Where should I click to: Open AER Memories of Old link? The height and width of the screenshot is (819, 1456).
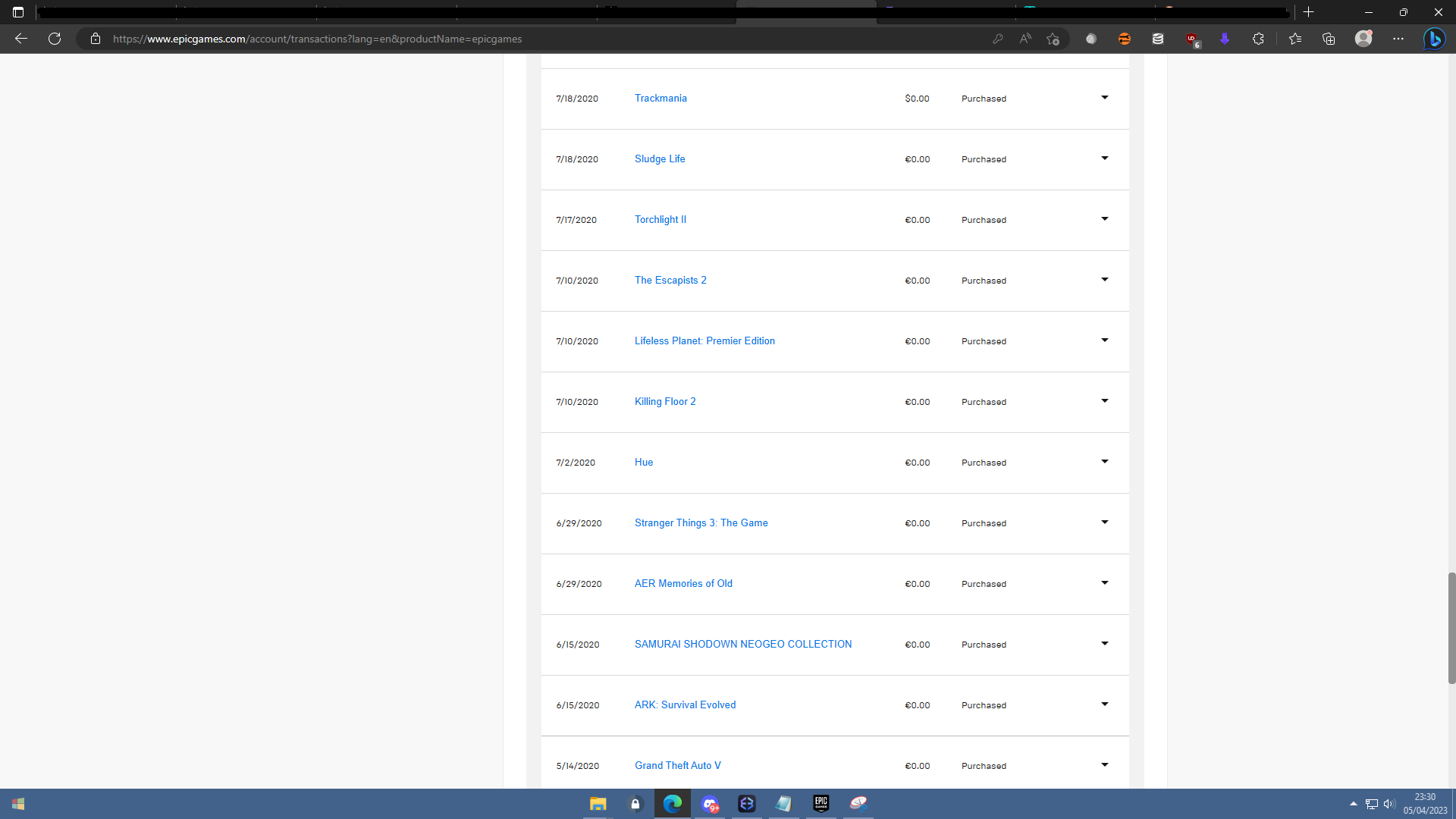click(x=683, y=584)
